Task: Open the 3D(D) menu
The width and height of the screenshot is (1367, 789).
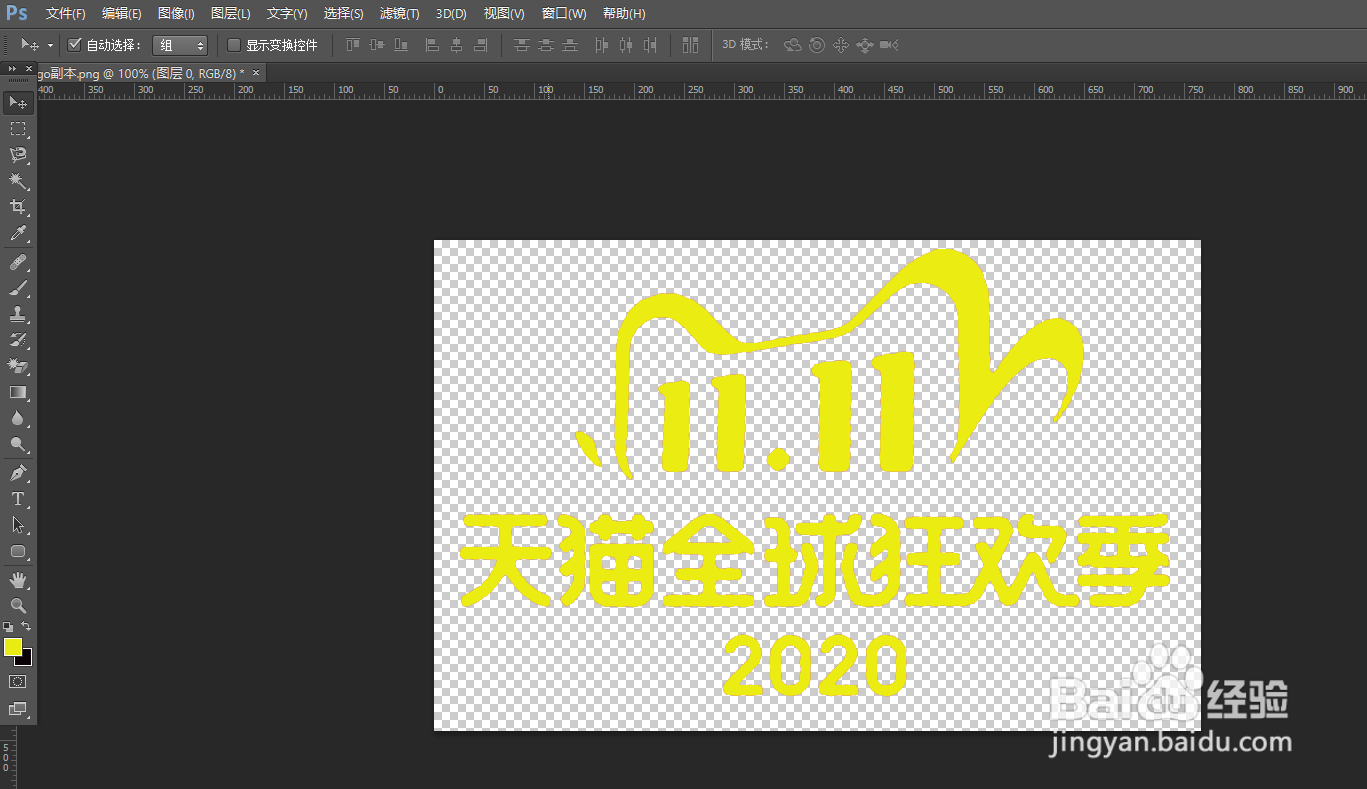Action: click(451, 14)
